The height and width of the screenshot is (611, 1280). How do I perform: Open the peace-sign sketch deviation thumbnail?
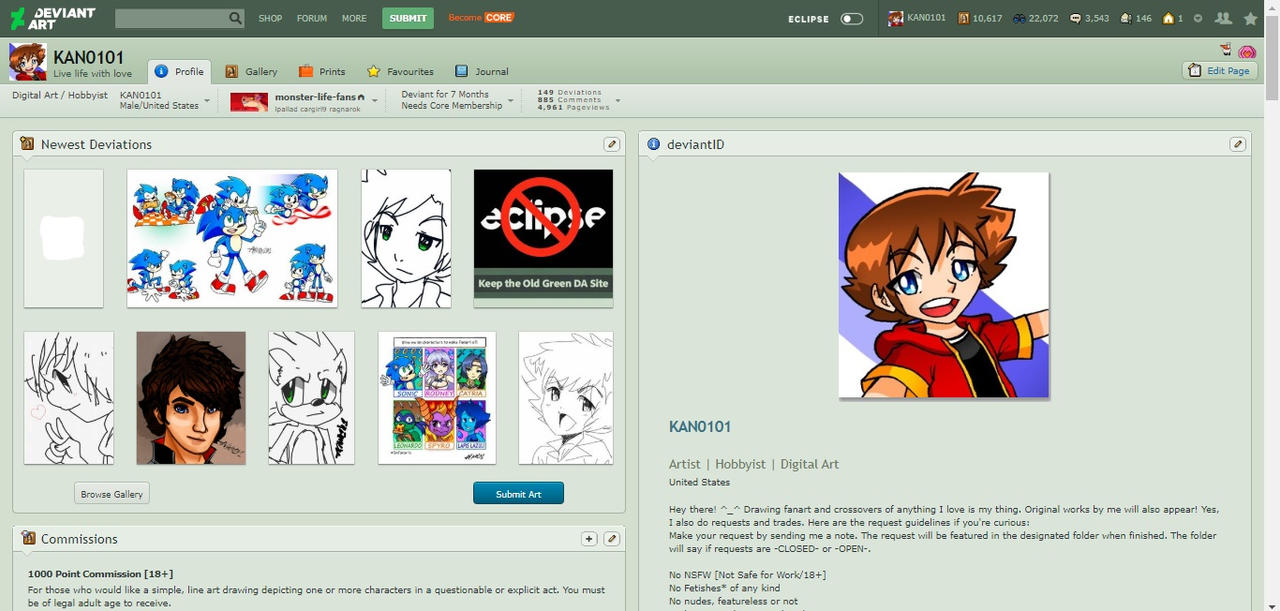click(69, 398)
